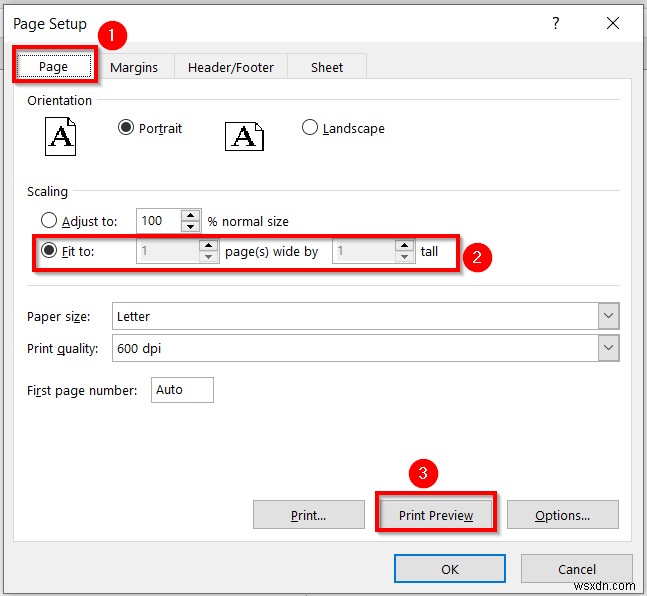Close the Page Setup dialog
Viewport: 647px width, 596px height.
pyautogui.click(x=613, y=23)
